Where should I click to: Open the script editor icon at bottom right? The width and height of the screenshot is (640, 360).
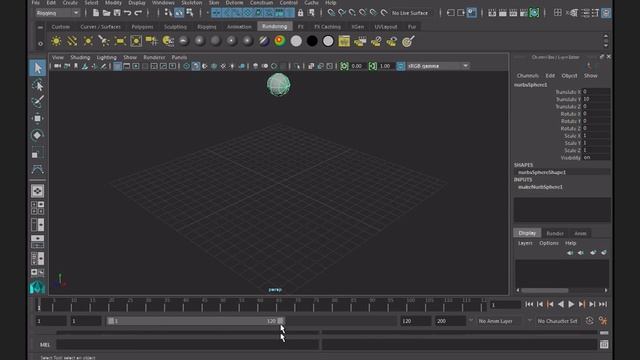click(604, 345)
